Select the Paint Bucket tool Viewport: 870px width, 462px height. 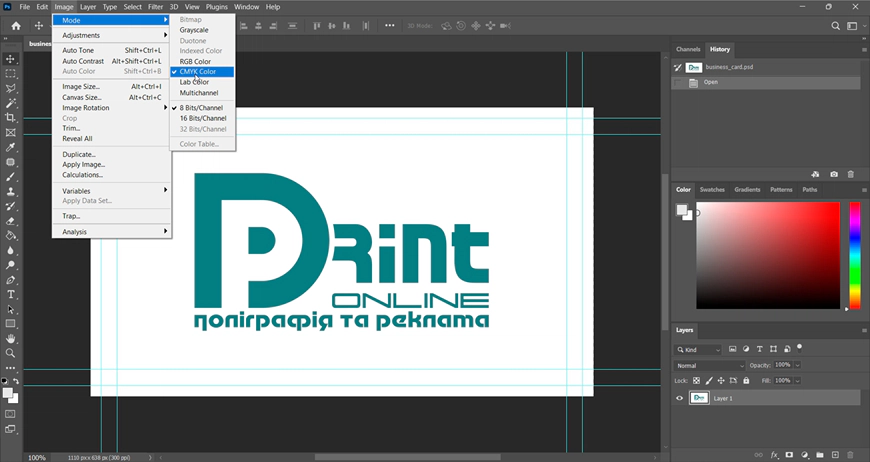10,236
